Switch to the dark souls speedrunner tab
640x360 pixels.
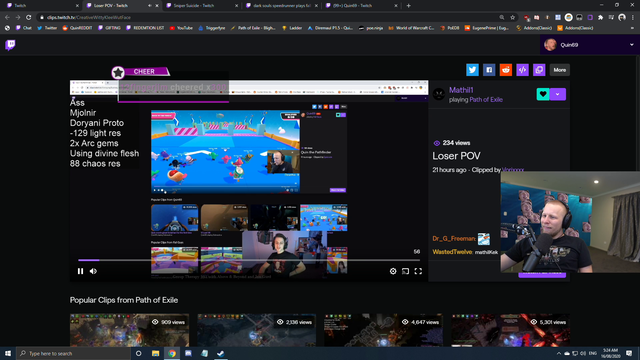point(280,6)
